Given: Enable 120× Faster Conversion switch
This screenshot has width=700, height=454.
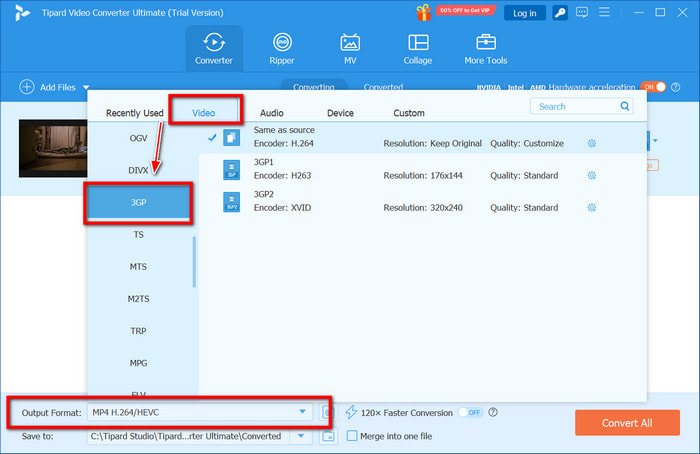Looking at the screenshot, I should click(x=470, y=412).
